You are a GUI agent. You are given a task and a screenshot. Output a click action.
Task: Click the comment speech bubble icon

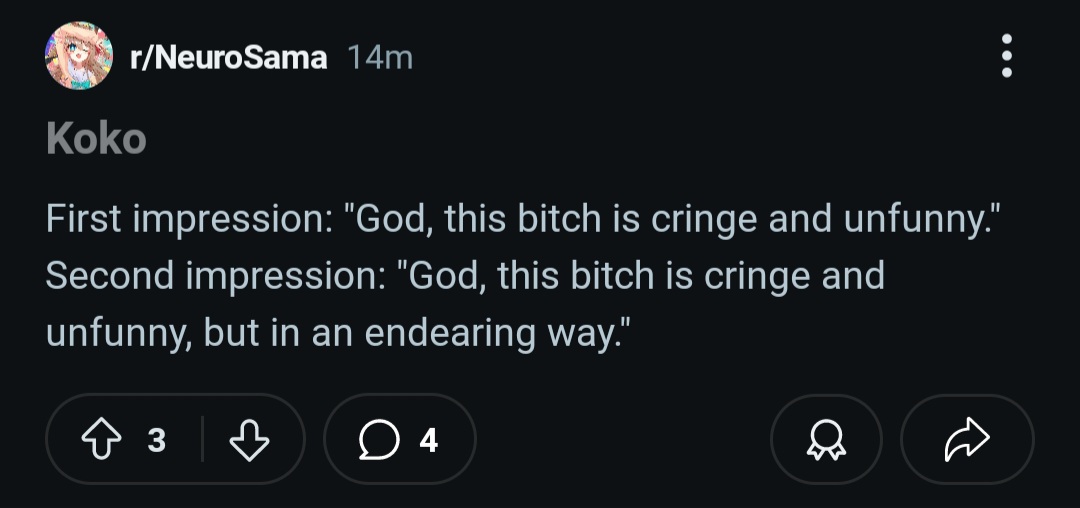coord(379,439)
